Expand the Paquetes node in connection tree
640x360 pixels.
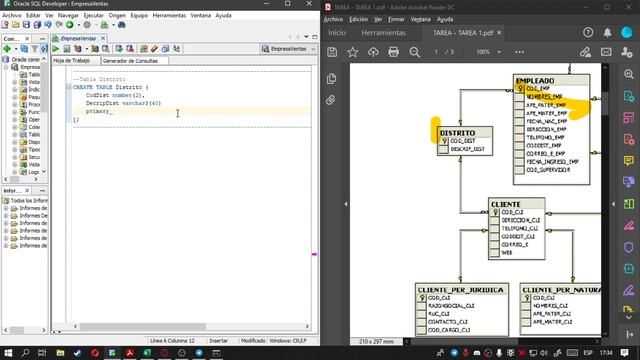15,97
